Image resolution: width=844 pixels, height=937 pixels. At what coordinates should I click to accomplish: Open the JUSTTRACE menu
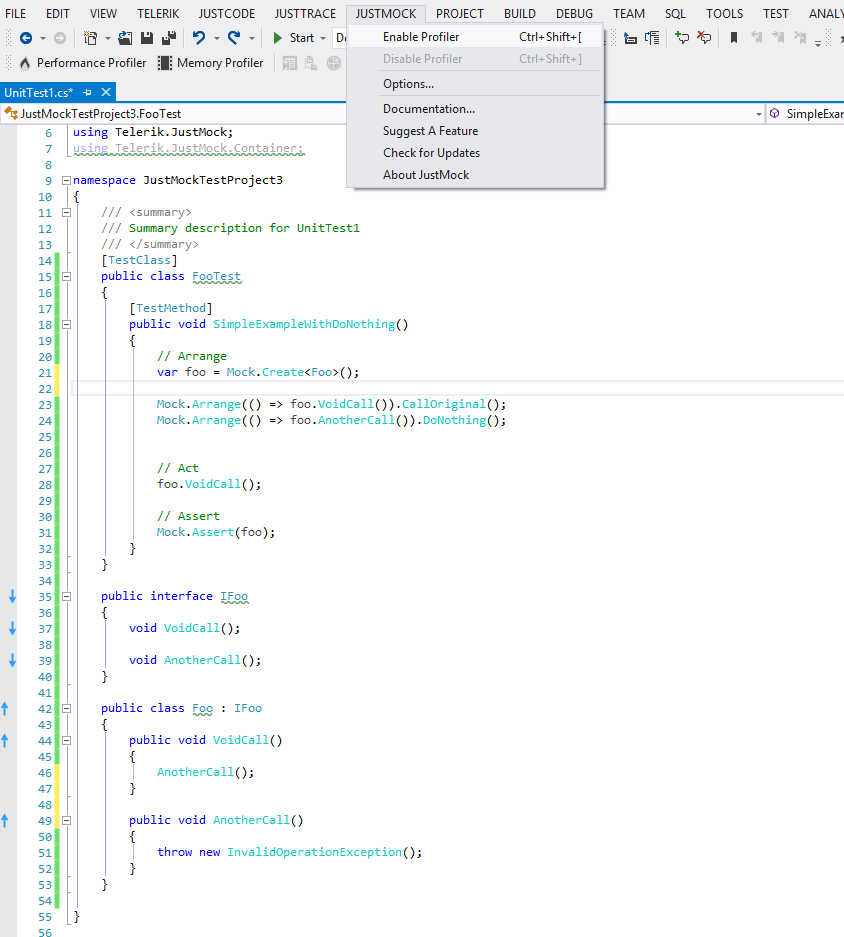click(305, 14)
